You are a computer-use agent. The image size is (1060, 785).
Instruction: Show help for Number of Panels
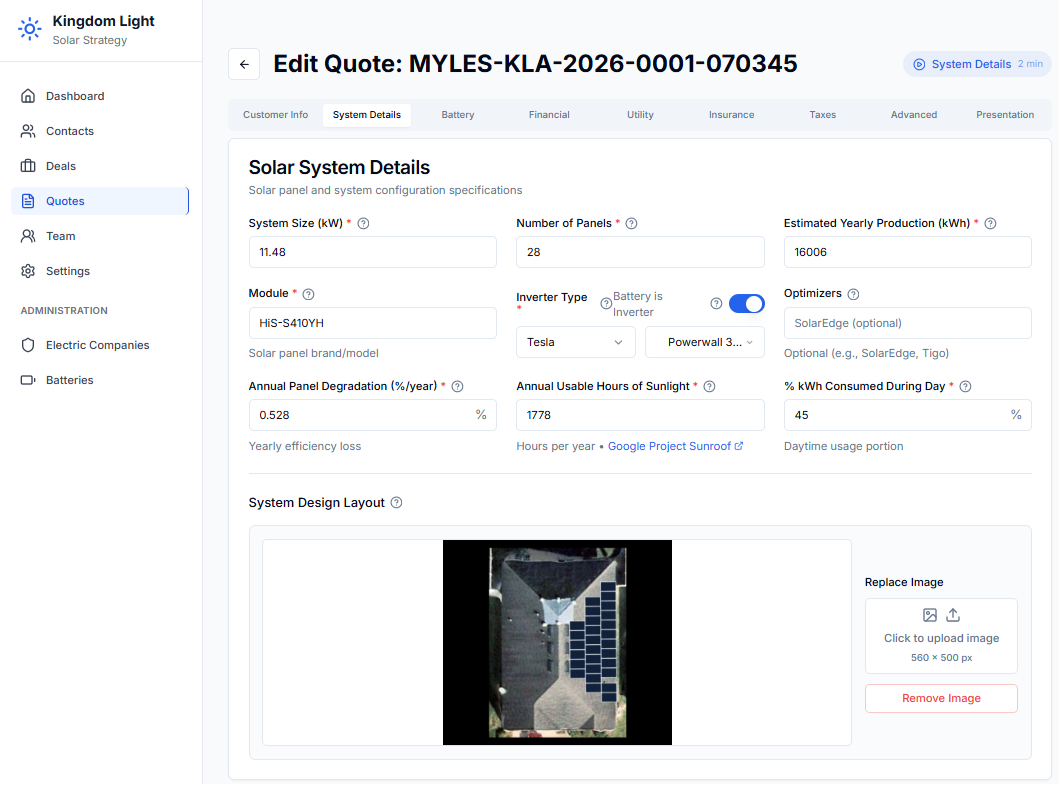pyautogui.click(x=631, y=224)
